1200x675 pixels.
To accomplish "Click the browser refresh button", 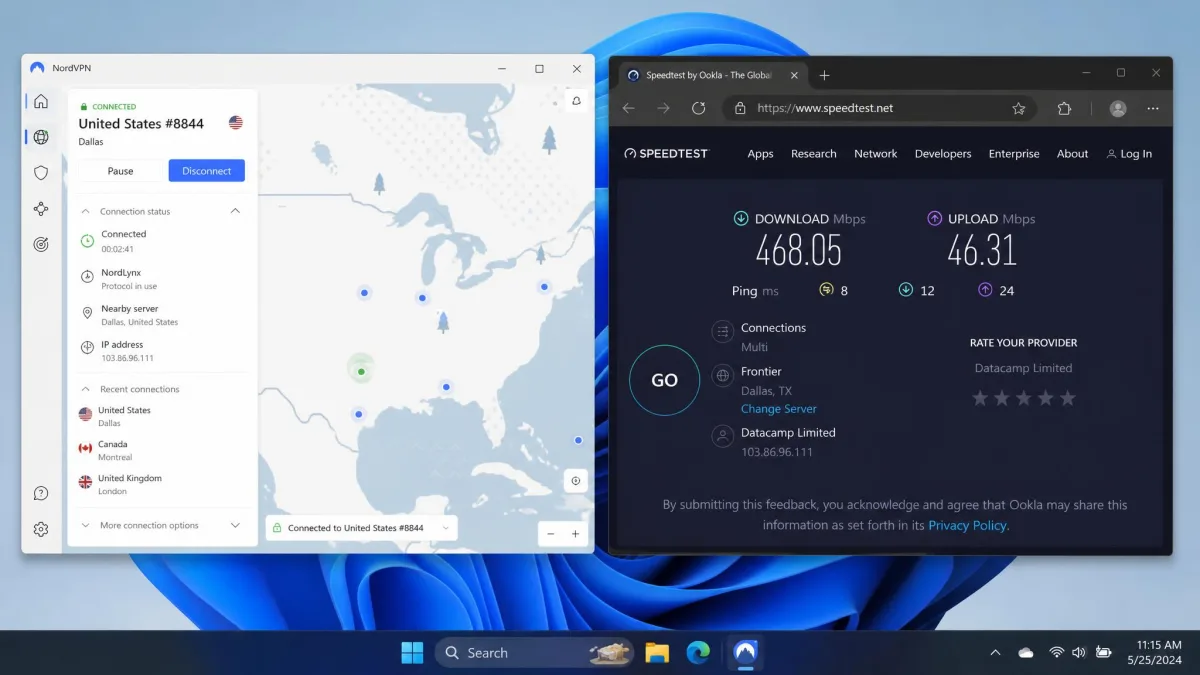I will coord(699,108).
